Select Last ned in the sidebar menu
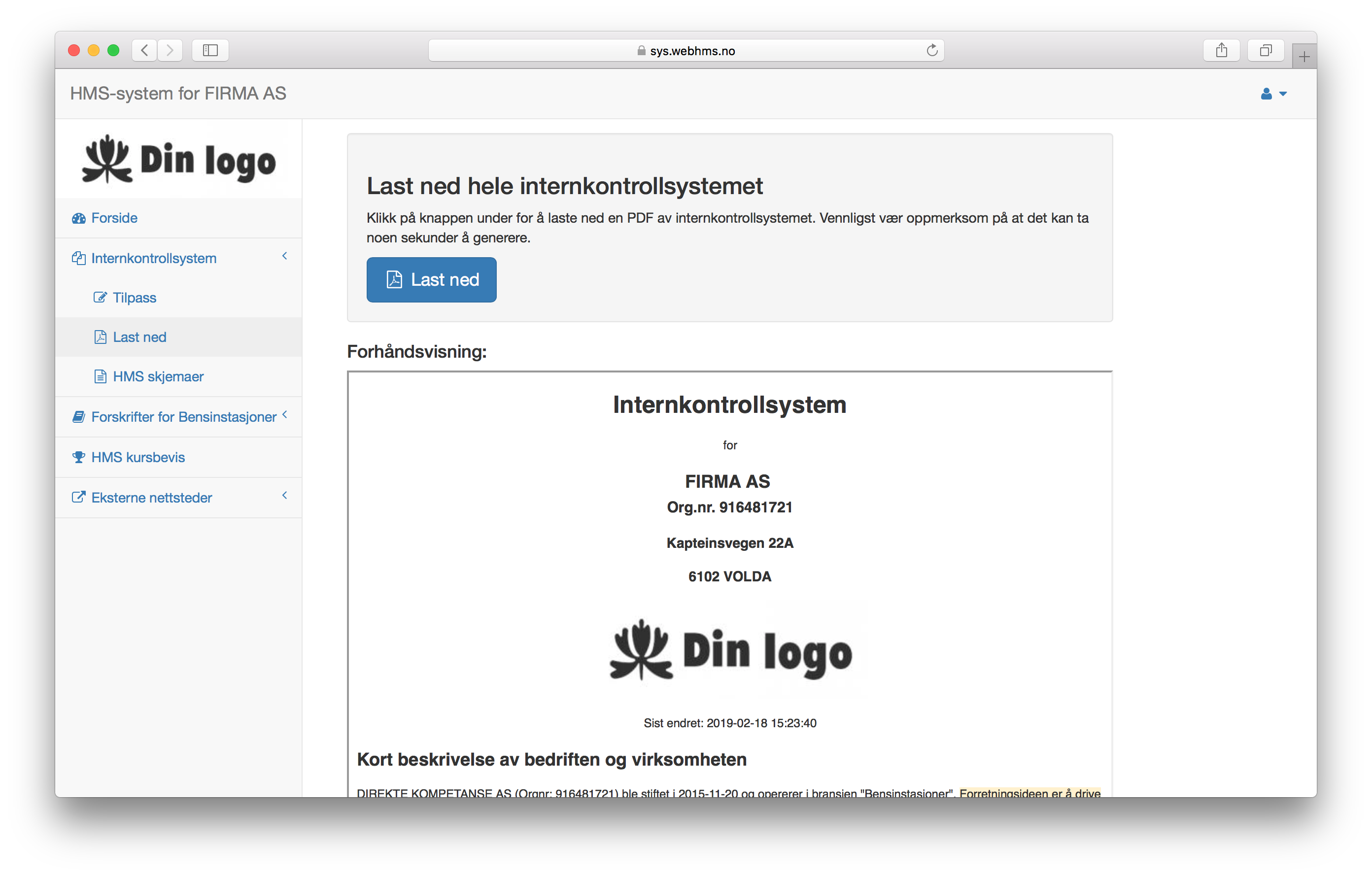 (x=139, y=337)
